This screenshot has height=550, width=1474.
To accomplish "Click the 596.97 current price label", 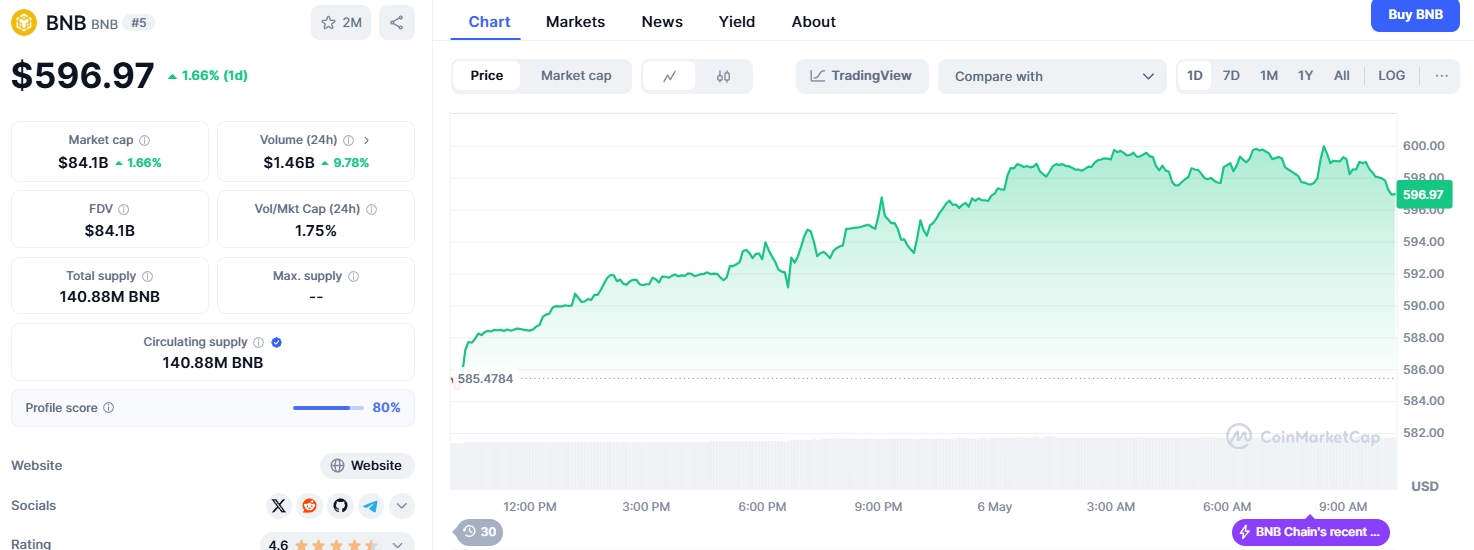I will (x=1423, y=194).
